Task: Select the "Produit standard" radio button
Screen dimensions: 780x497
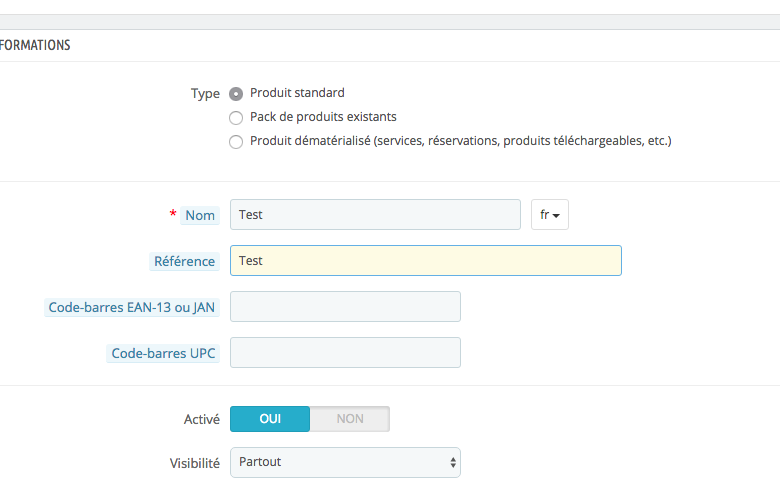Action: [236, 94]
